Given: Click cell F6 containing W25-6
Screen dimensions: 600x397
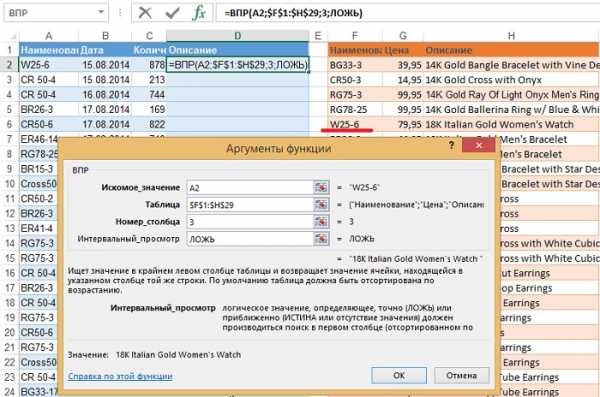Looking at the screenshot, I should (x=355, y=124).
